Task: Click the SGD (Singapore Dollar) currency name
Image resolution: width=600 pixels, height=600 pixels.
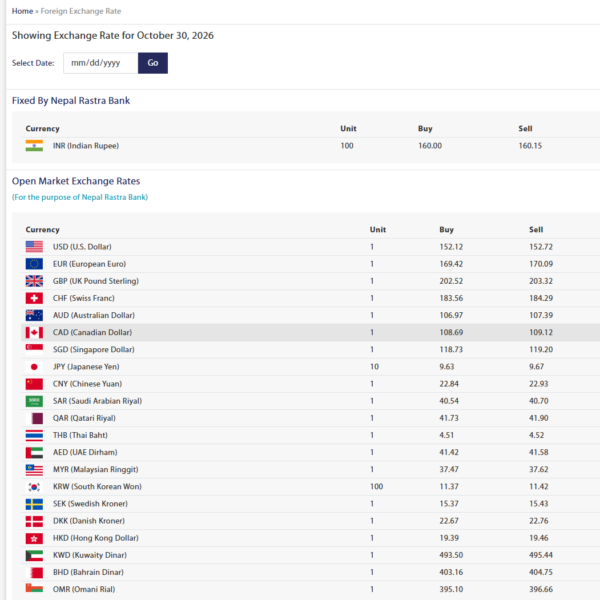Action: point(94,350)
